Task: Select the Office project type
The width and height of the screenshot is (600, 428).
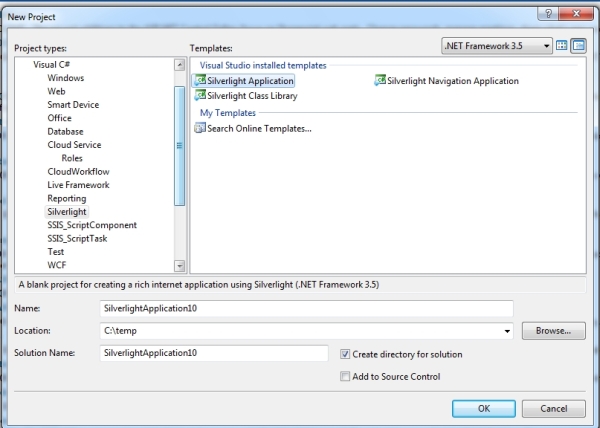Action: [59, 118]
